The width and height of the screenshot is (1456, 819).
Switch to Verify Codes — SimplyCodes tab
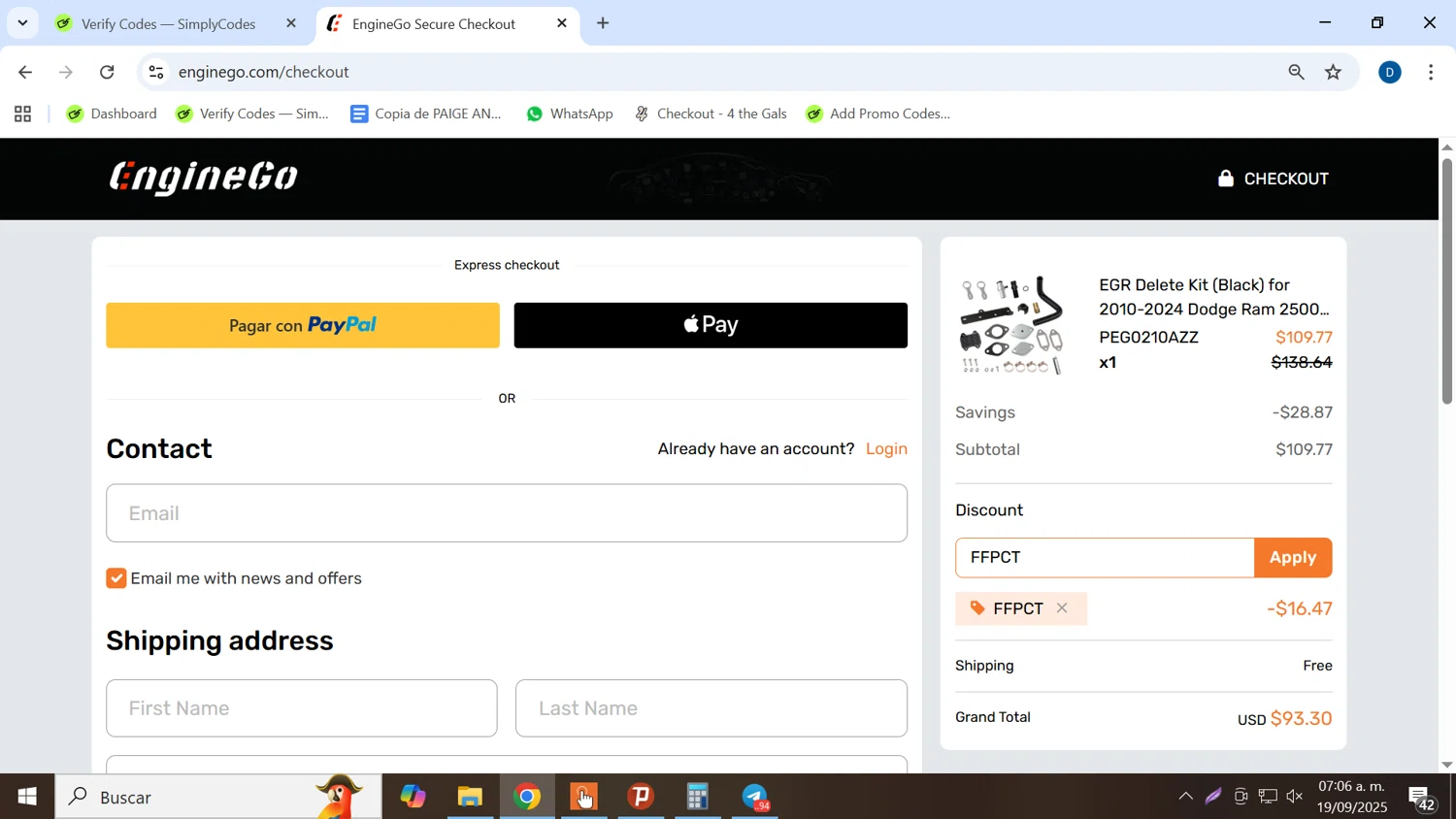(169, 23)
